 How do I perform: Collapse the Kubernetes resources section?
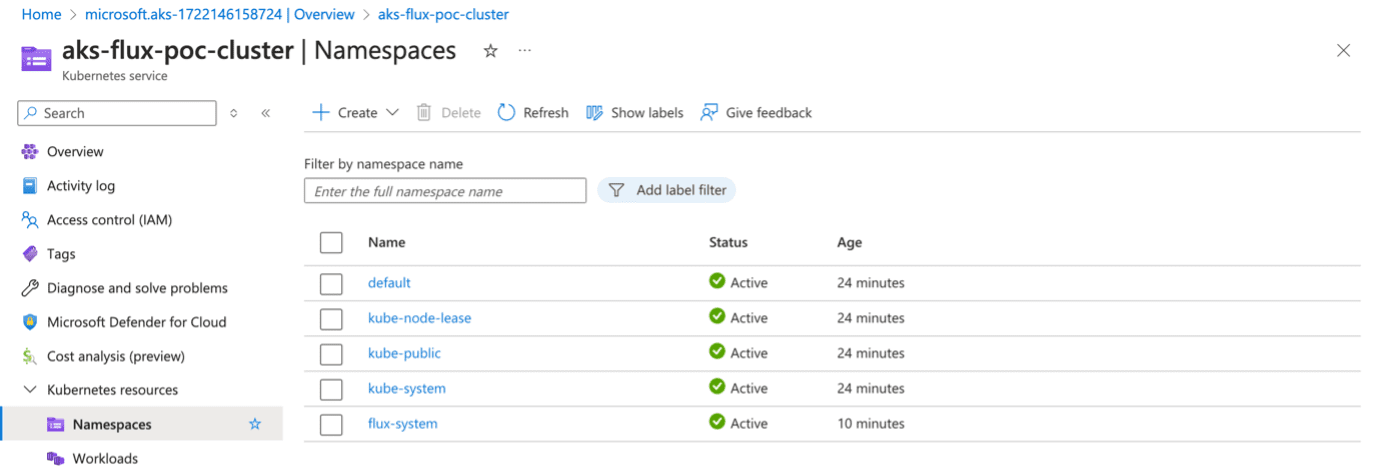[30, 390]
